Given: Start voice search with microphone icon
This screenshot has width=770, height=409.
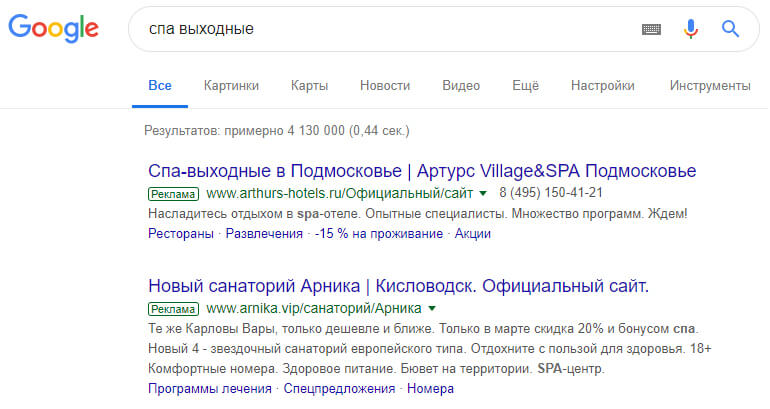Looking at the screenshot, I should [x=690, y=29].
